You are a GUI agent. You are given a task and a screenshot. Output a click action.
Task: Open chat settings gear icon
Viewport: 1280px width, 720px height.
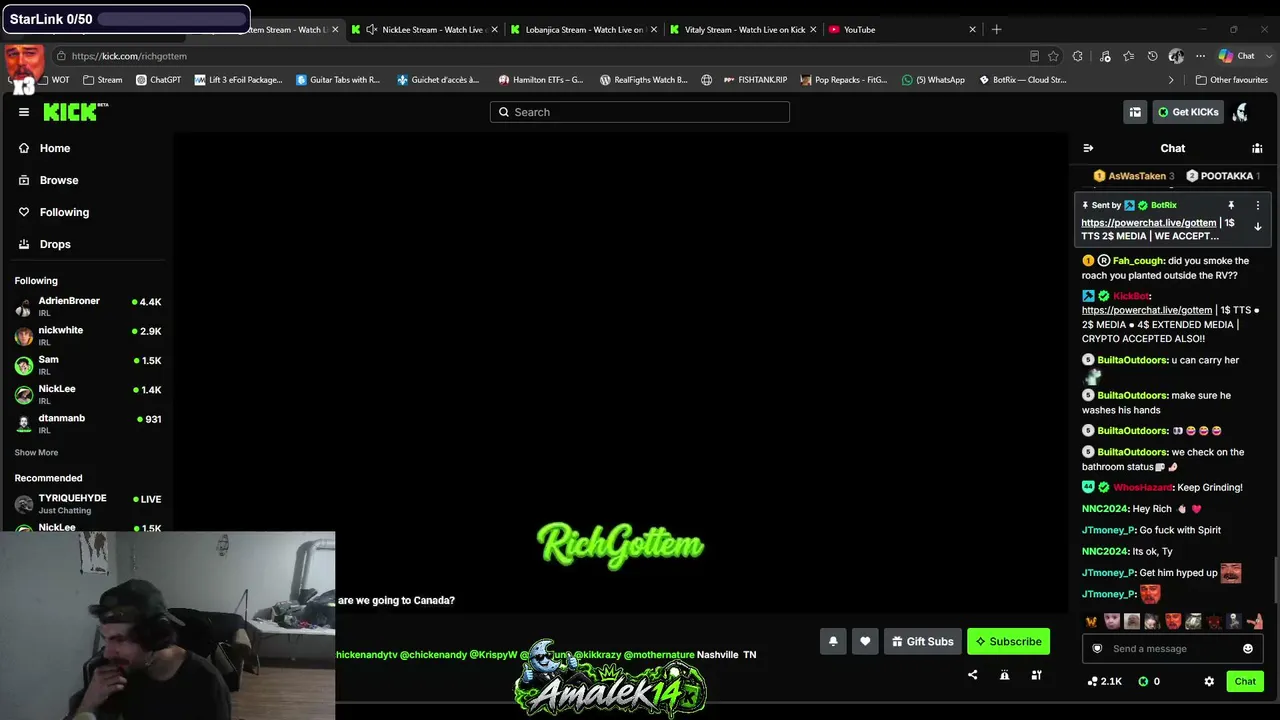tap(1209, 681)
